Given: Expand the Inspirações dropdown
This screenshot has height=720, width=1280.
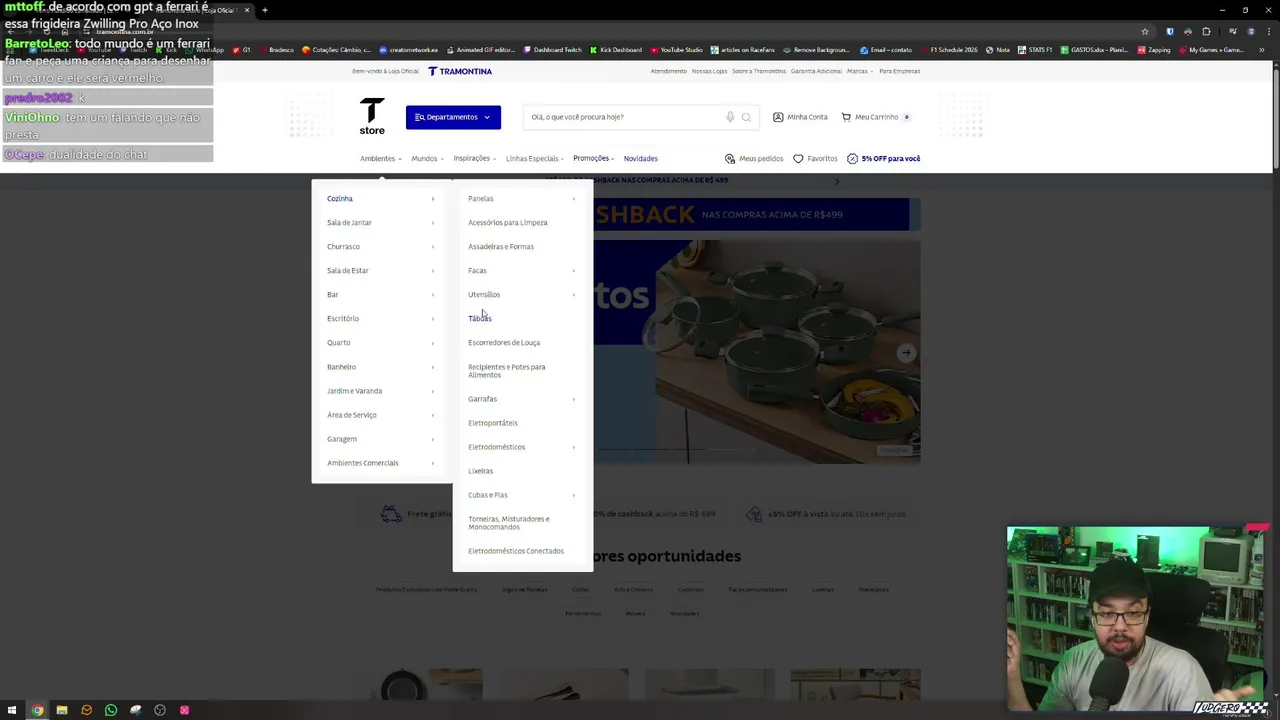Looking at the screenshot, I should point(475,158).
